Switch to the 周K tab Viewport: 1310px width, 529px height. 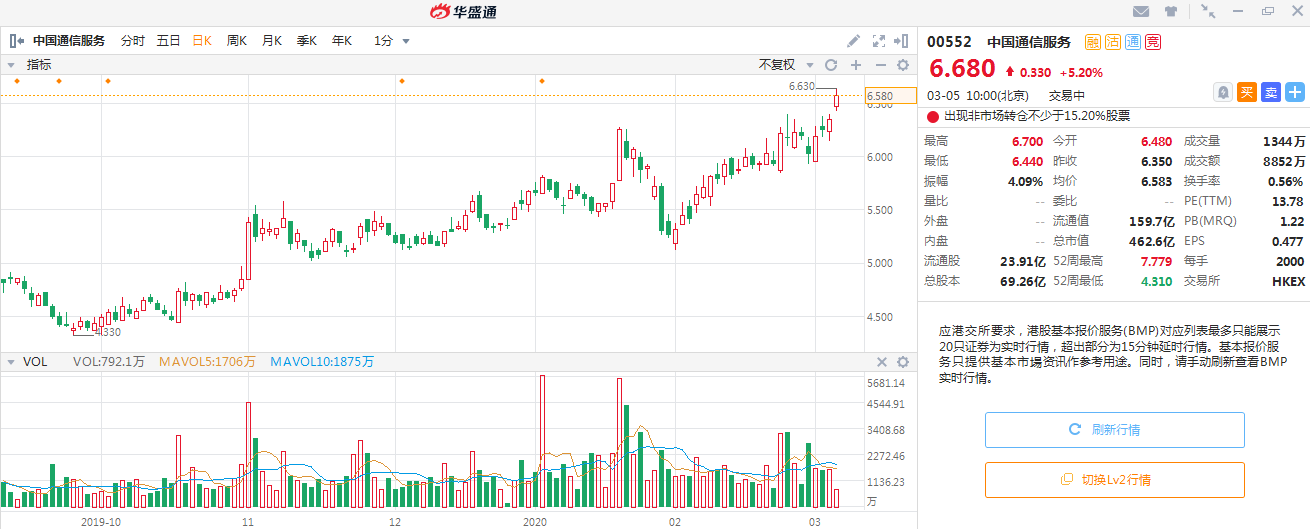pos(237,41)
